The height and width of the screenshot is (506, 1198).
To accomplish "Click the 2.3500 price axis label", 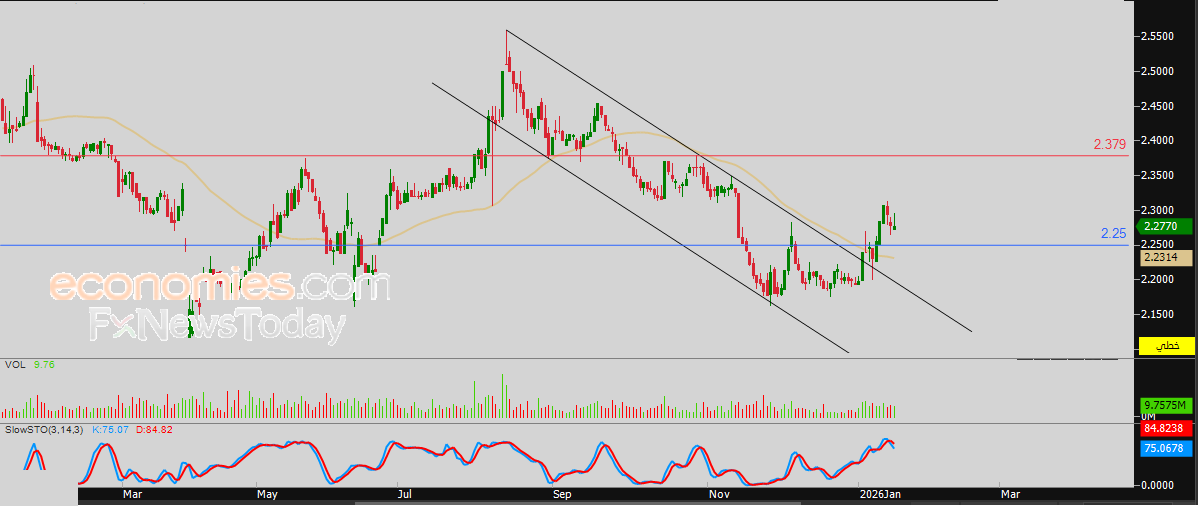I will click(x=1158, y=175).
